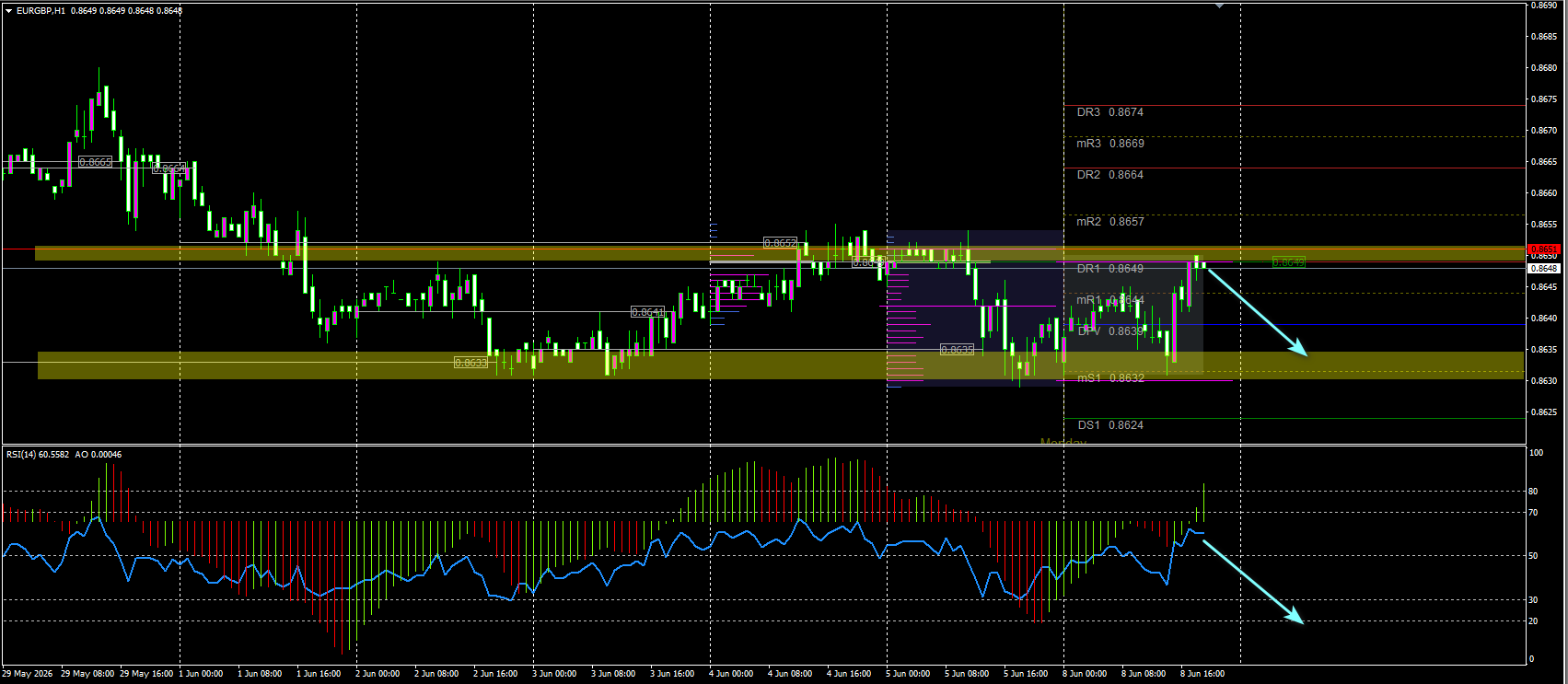Click 3 Jun 00:00 on time axis
Image resolution: width=1568 pixels, height=684 pixels.
[554, 674]
